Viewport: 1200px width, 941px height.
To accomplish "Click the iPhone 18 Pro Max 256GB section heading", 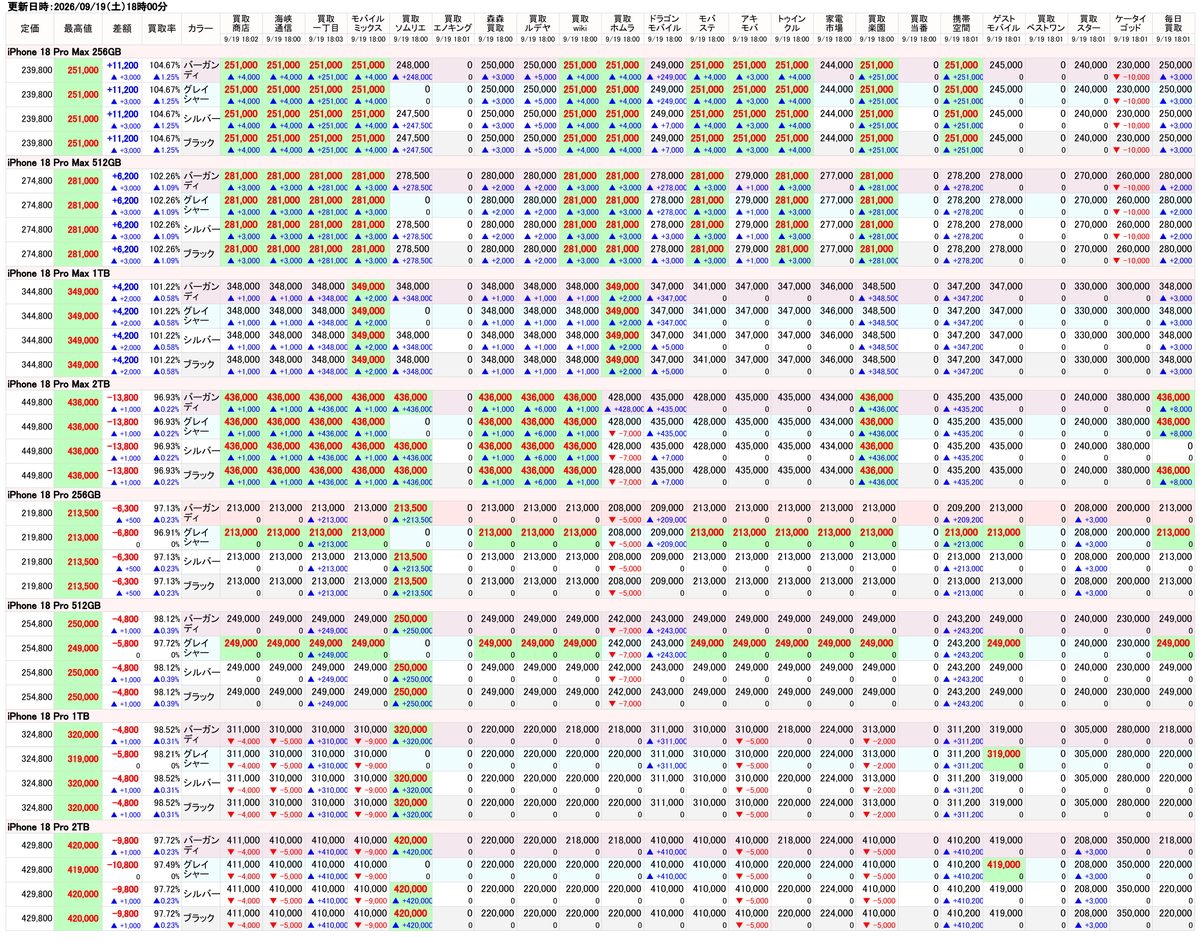I will tap(64, 52).
